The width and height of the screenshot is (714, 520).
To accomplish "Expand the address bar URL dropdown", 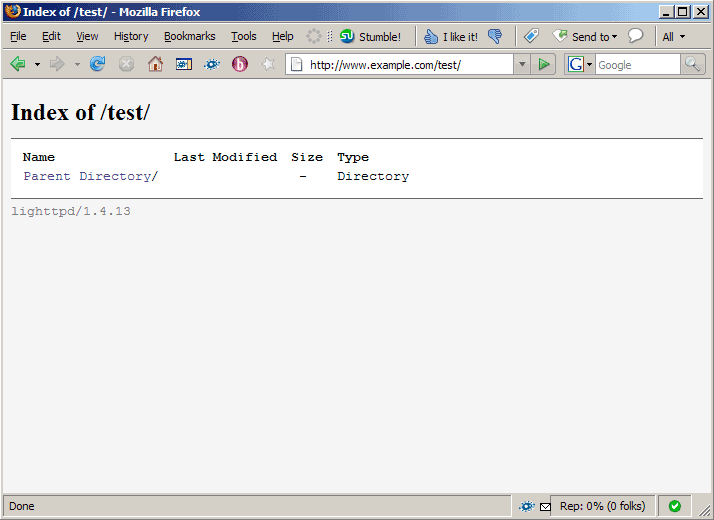I will tap(521, 64).
